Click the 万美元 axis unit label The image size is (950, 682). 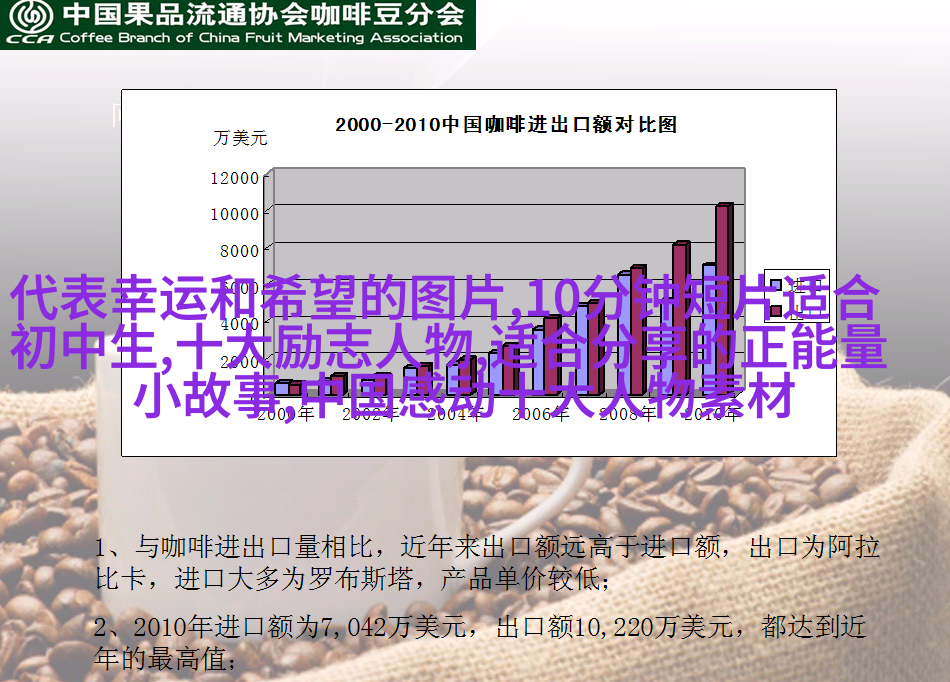240,139
